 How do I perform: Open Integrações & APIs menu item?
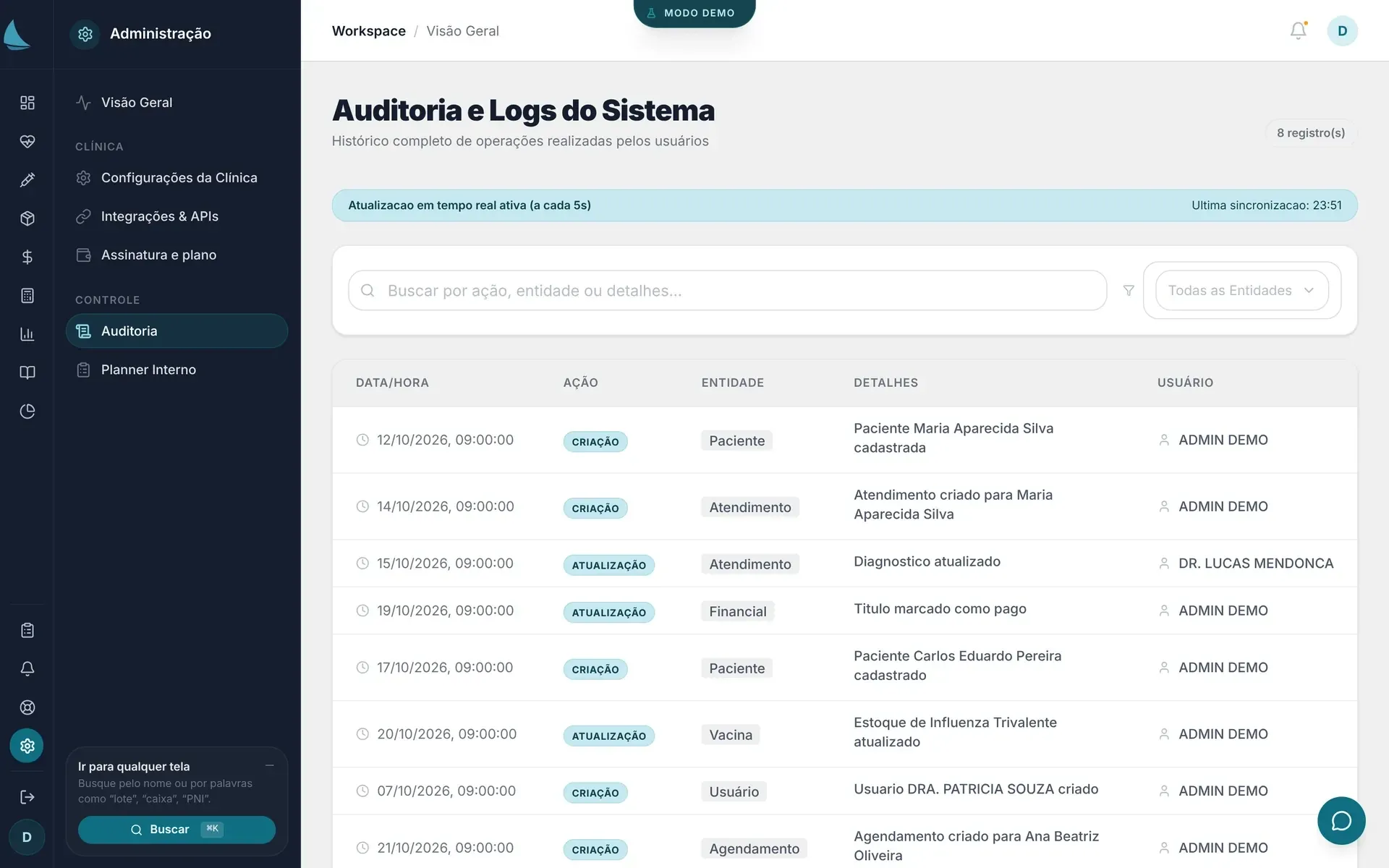[177, 216]
